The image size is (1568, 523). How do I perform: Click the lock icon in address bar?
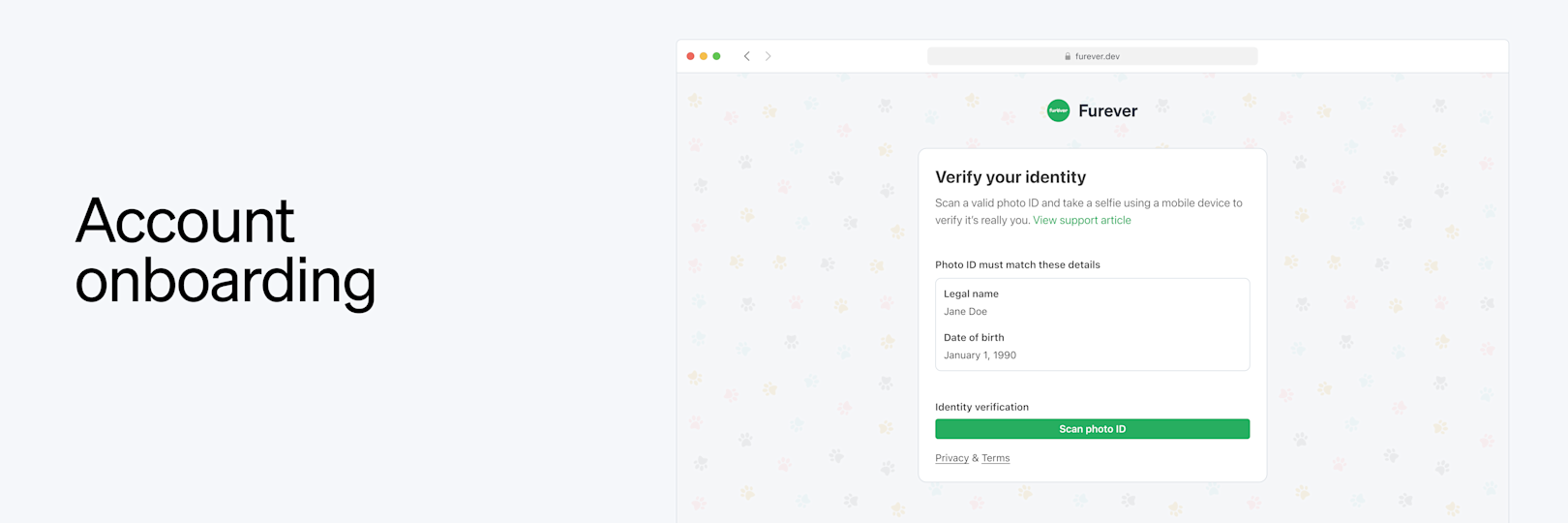(x=1068, y=56)
